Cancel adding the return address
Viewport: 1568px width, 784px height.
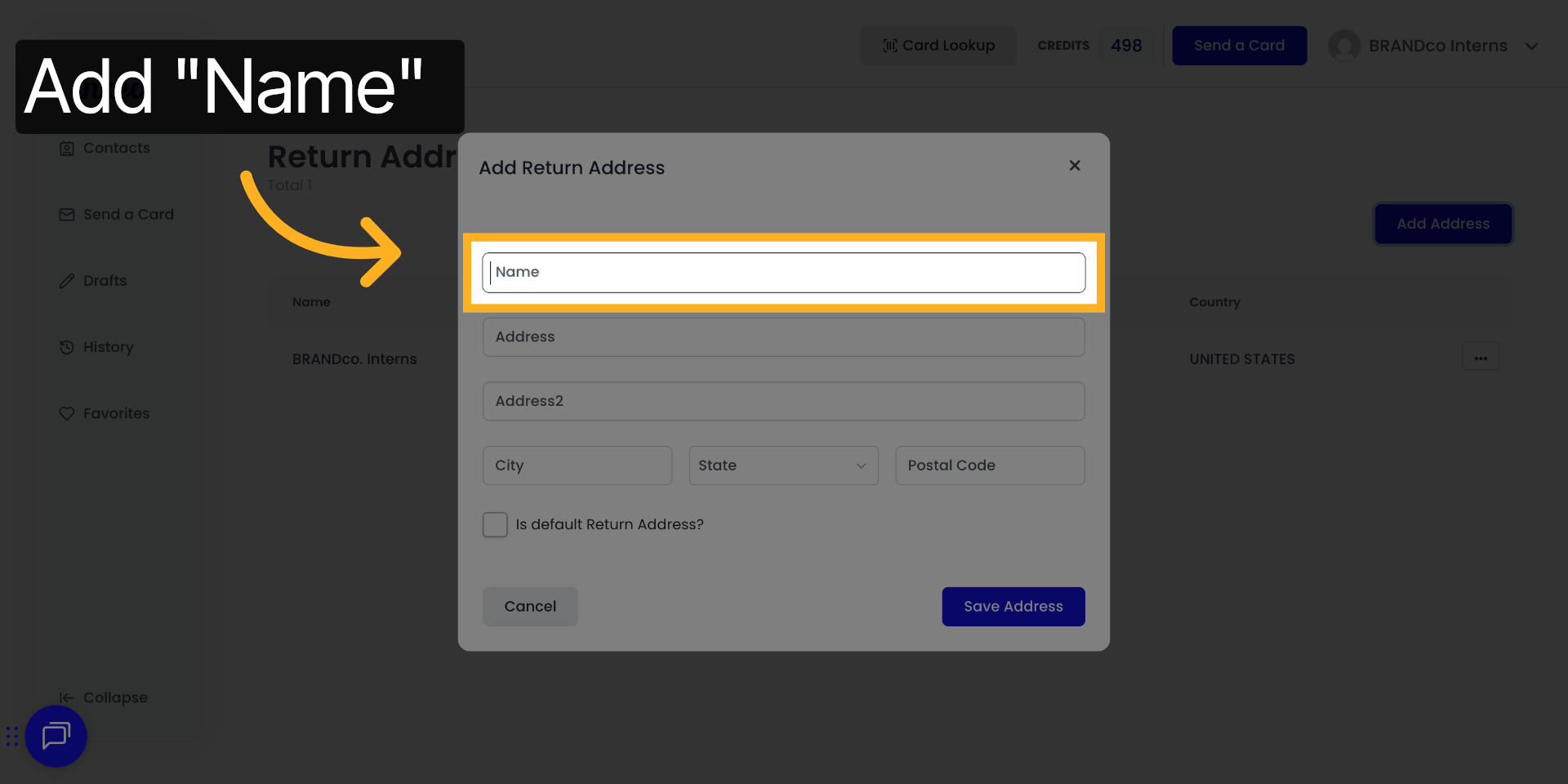point(529,606)
